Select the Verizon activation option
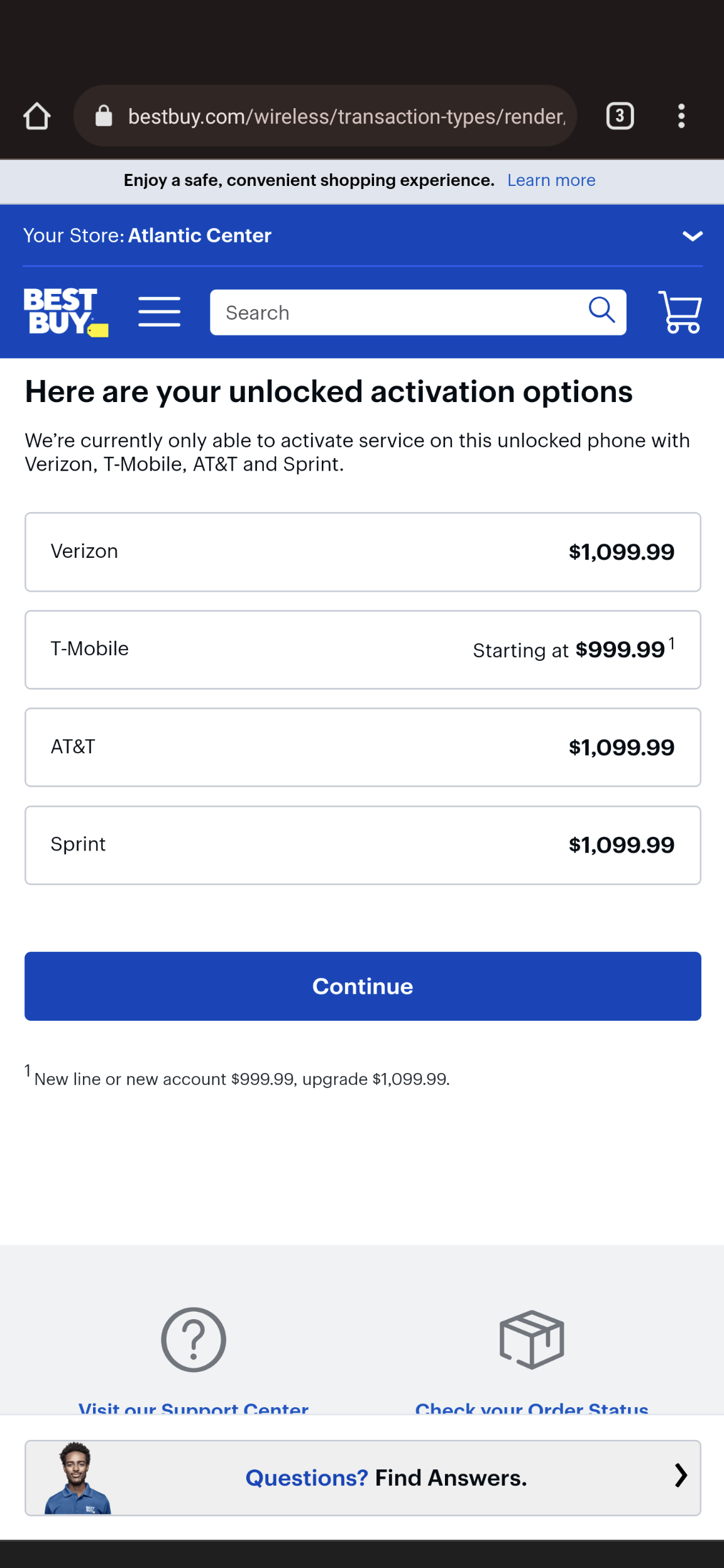 pyautogui.click(x=363, y=552)
